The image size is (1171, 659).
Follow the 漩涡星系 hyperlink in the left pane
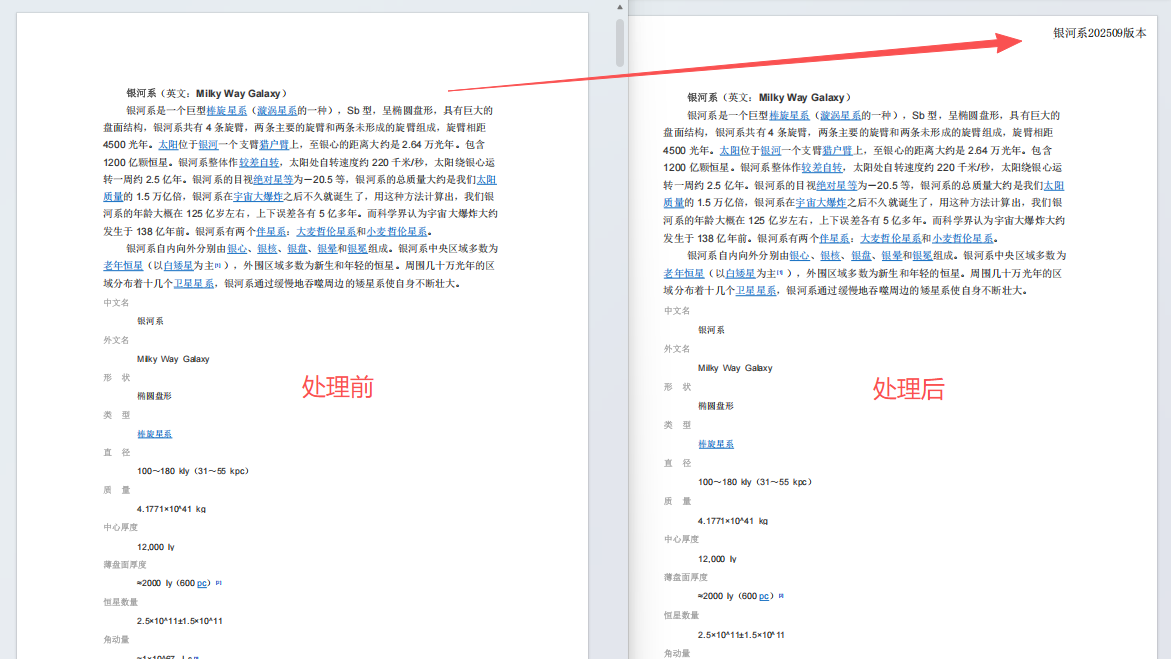(277, 111)
